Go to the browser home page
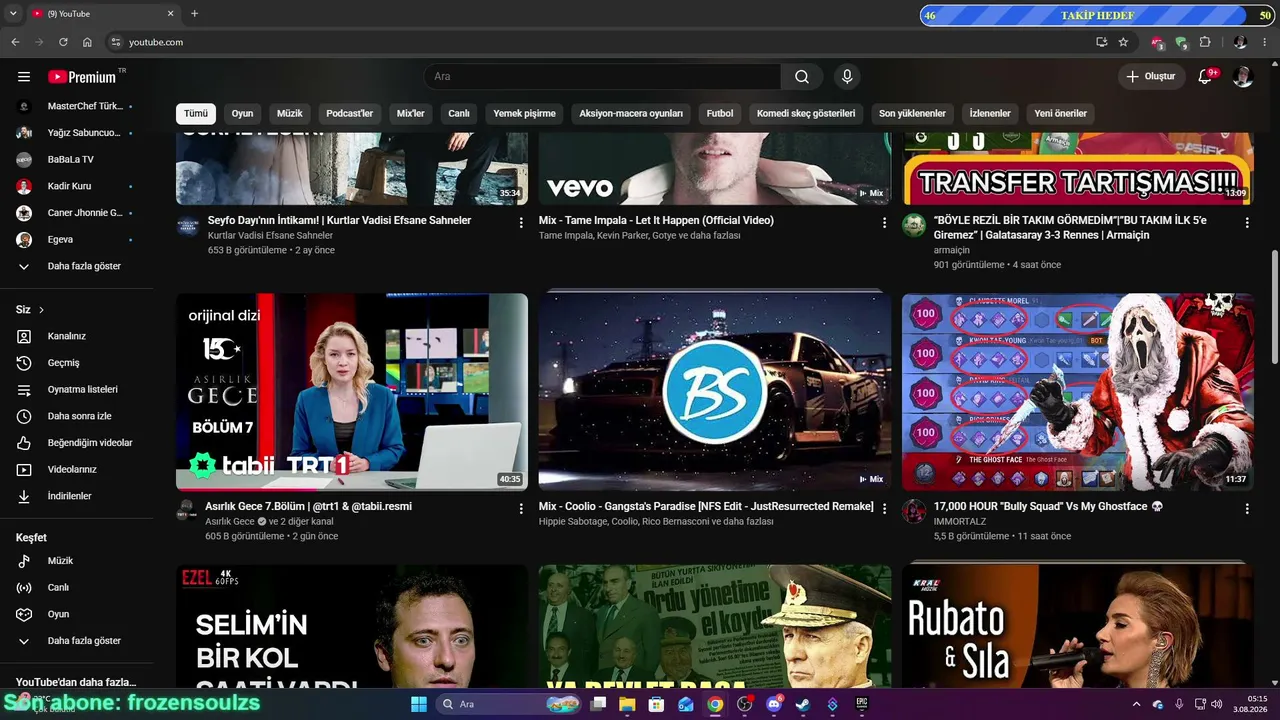 tap(87, 42)
